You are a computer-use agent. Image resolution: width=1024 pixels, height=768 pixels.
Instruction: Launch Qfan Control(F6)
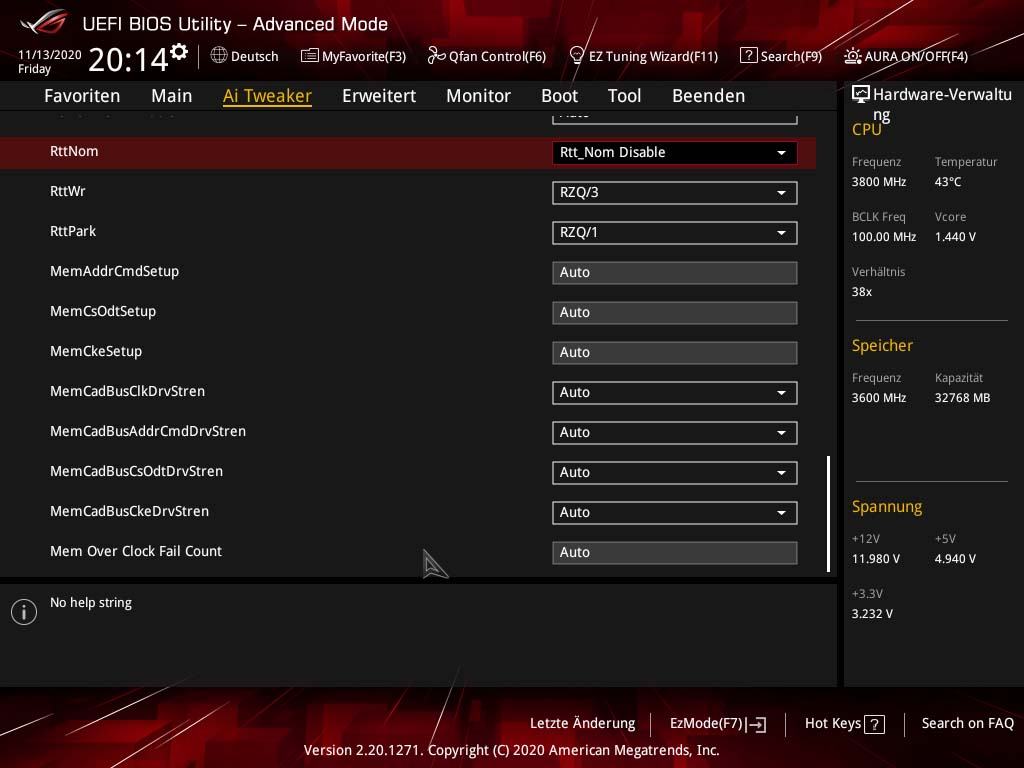[x=497, y=56]
